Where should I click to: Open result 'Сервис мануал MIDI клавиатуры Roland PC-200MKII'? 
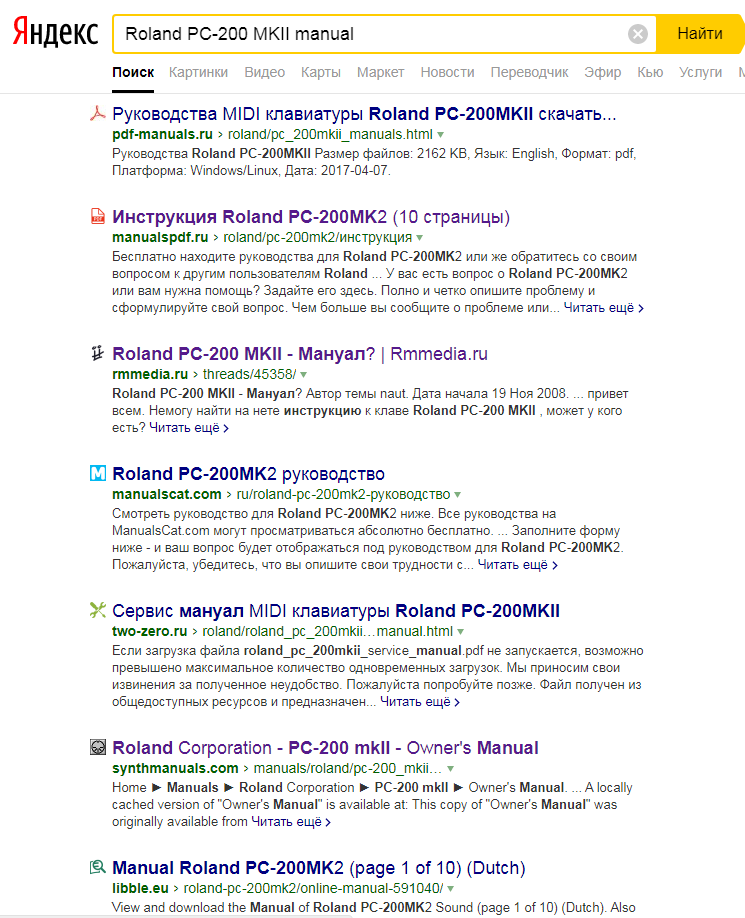click(336, 611)
